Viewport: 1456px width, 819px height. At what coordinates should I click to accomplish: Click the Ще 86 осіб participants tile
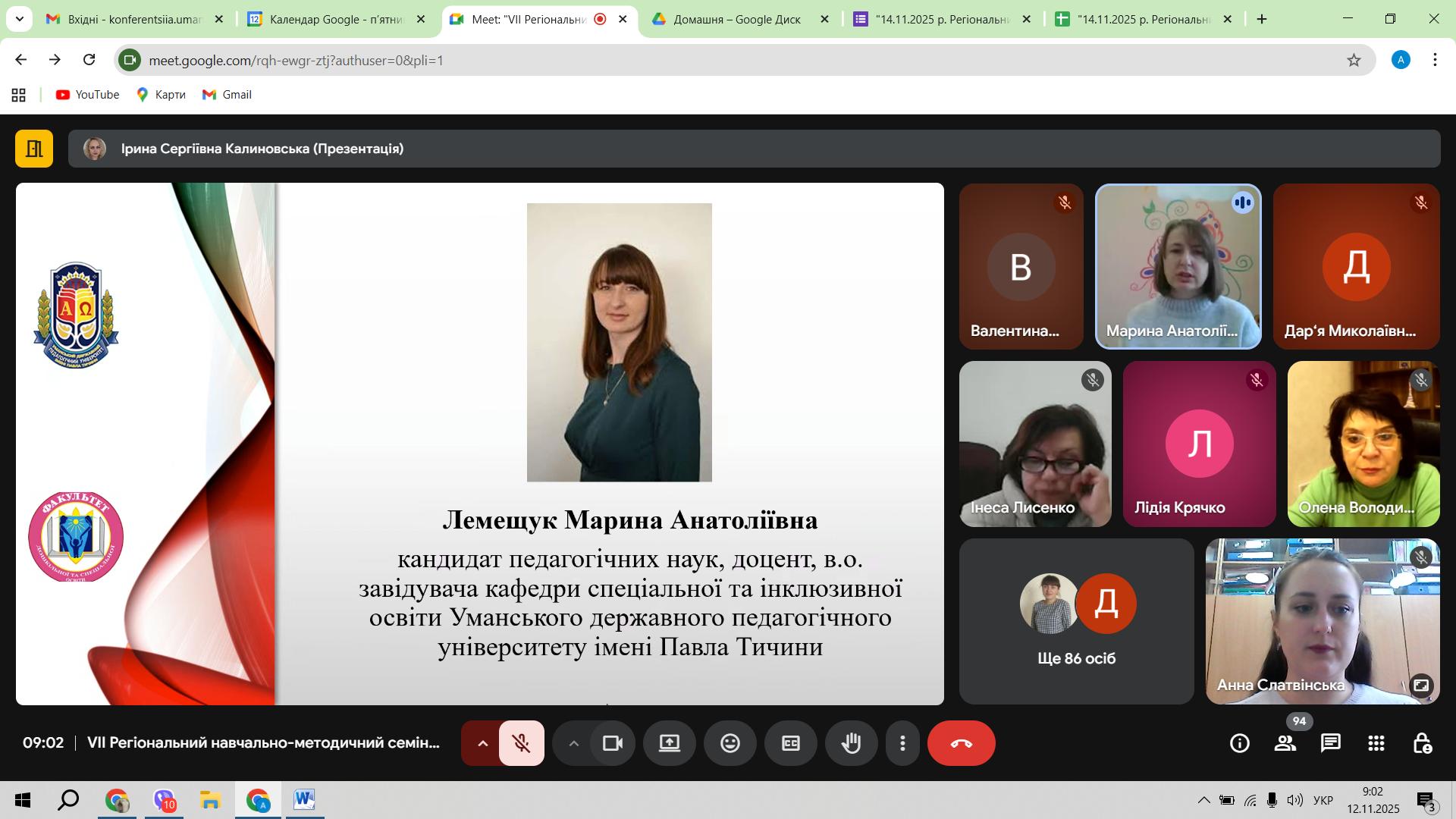1076,621
